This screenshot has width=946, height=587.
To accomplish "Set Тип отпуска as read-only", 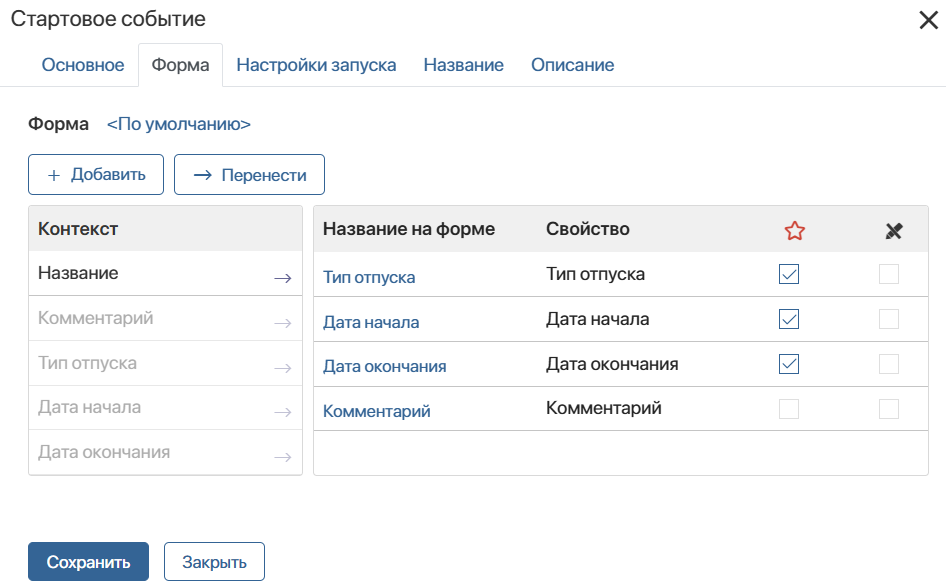I will click(x=889, y=274).
